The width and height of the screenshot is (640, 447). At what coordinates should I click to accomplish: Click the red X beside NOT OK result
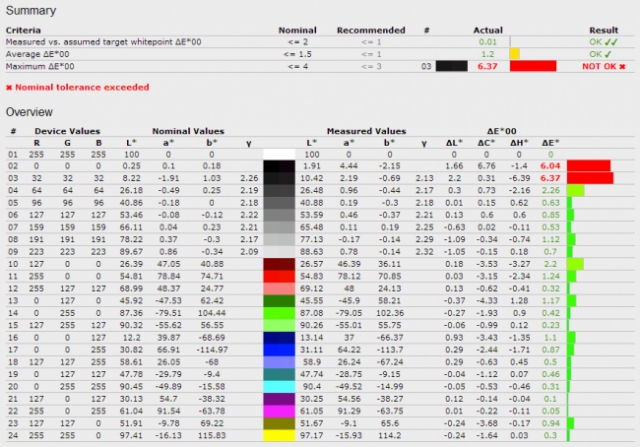[x=622, y=66]
